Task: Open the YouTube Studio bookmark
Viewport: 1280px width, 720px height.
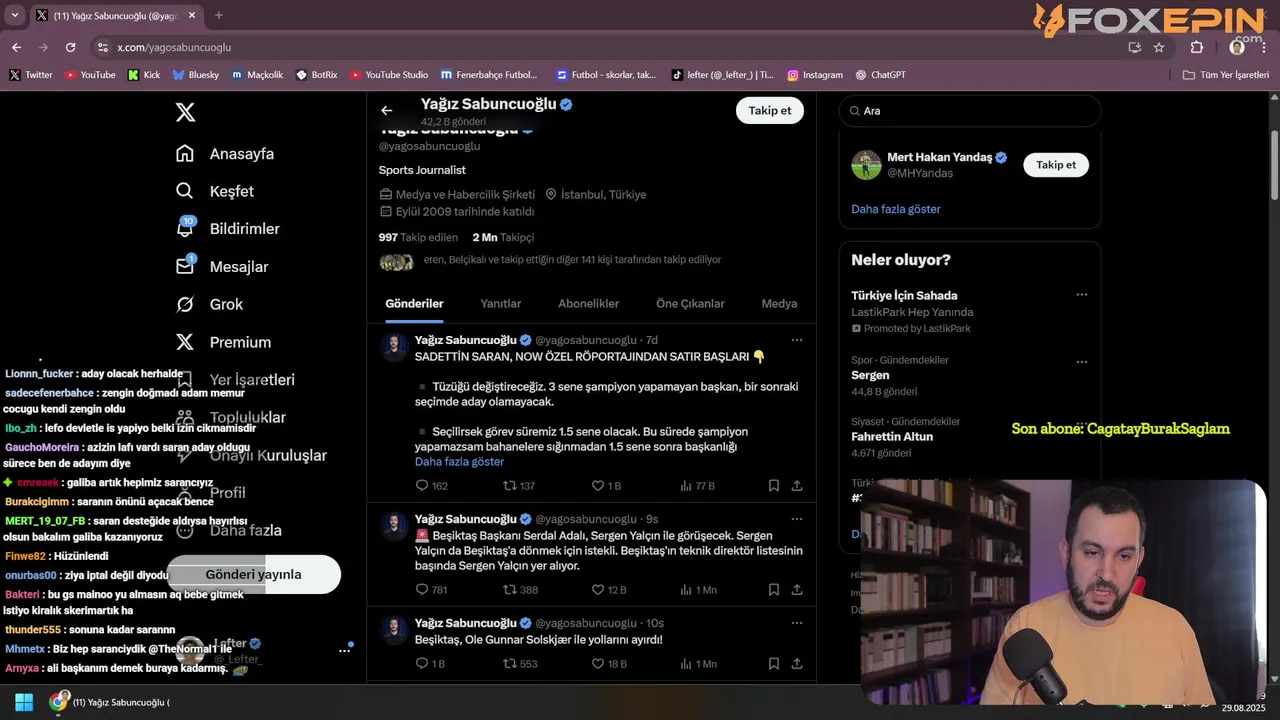Action: pos(389,75)
